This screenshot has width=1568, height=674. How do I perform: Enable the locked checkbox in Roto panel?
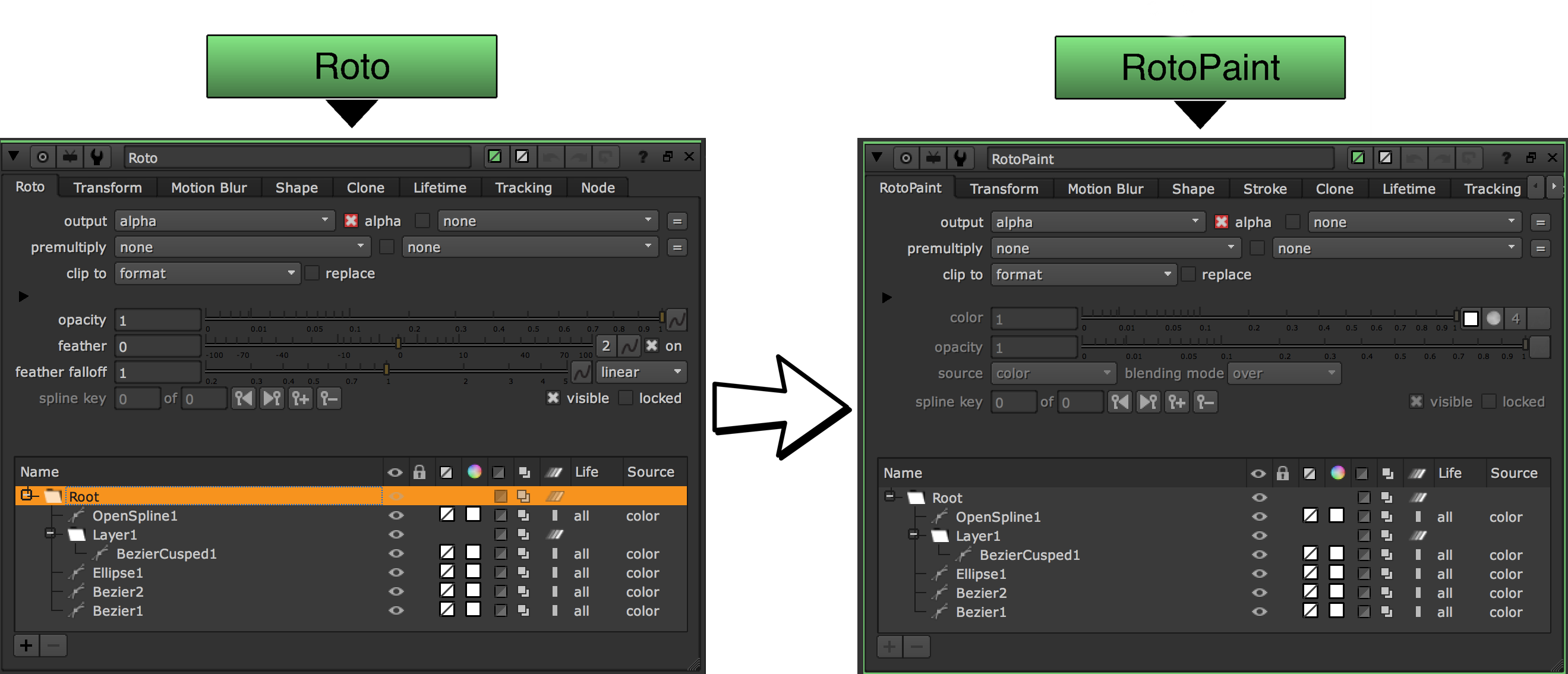click(626, 398)
